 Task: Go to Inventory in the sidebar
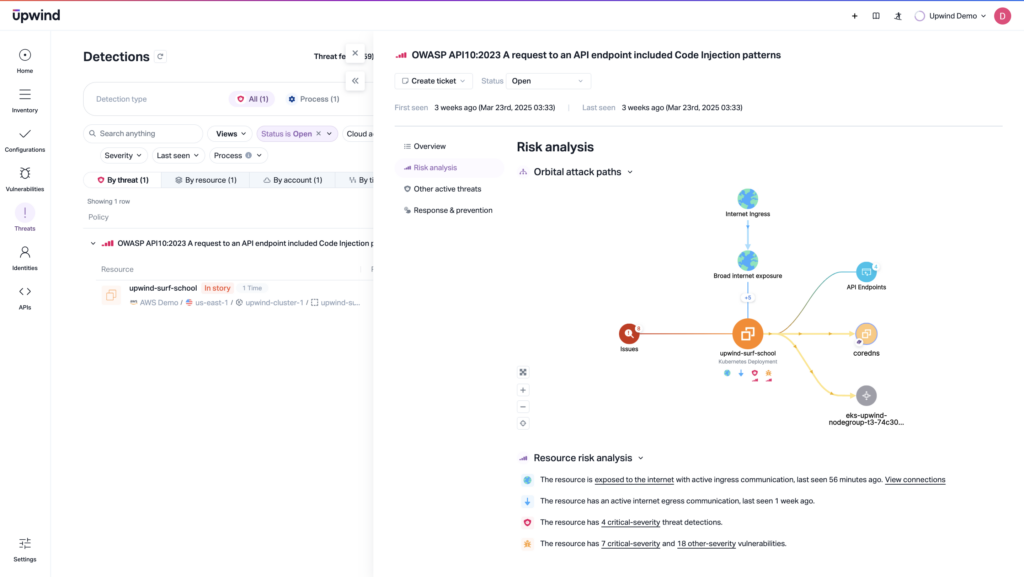[25, 99]
